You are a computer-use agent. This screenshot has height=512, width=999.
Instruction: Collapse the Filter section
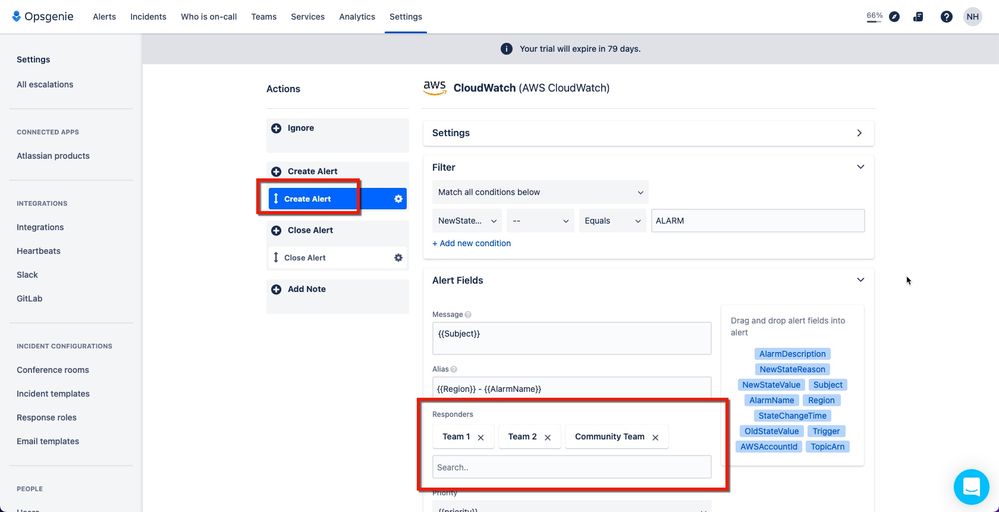coord(860,167)
